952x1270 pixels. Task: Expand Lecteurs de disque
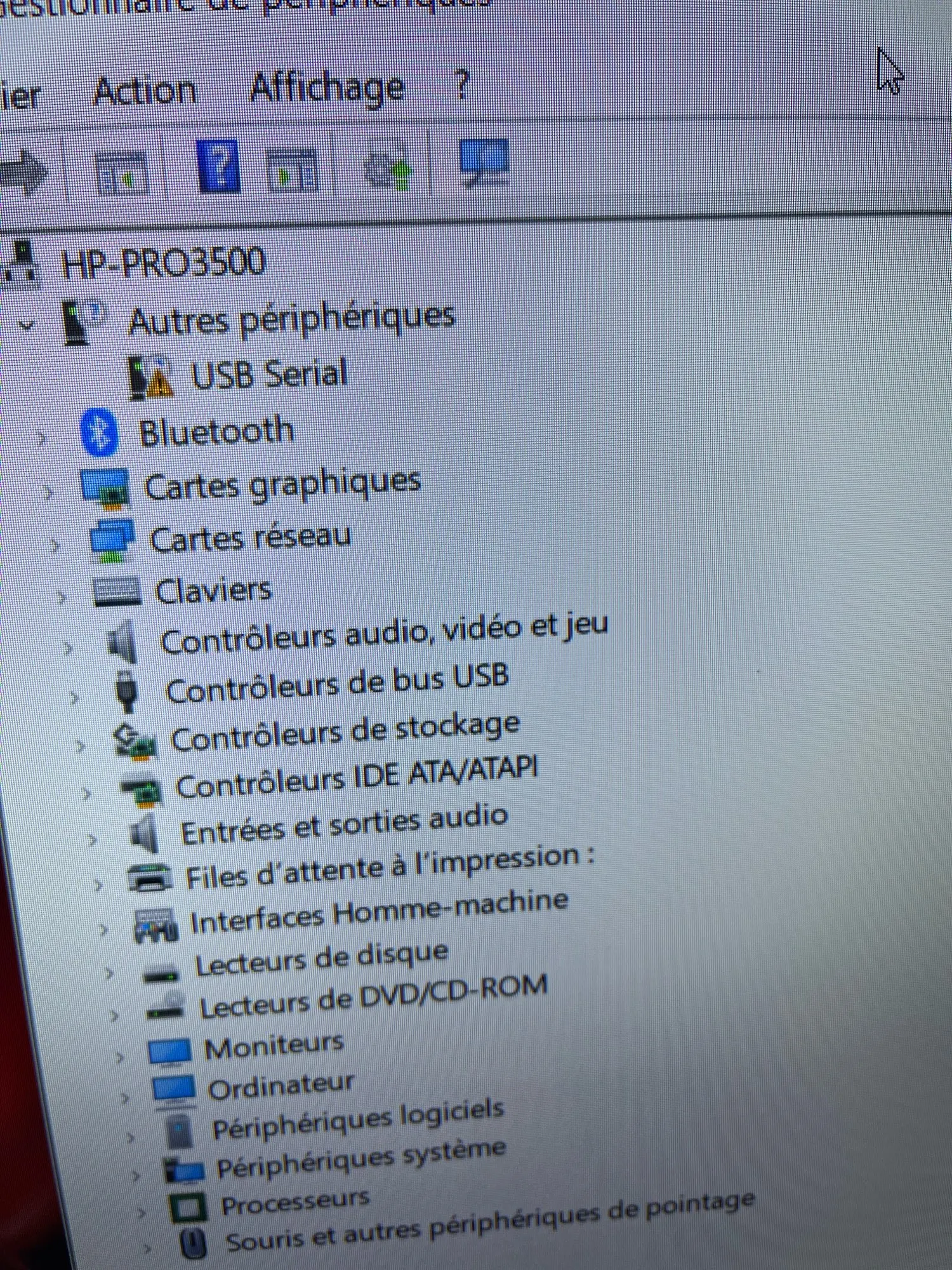109,972
